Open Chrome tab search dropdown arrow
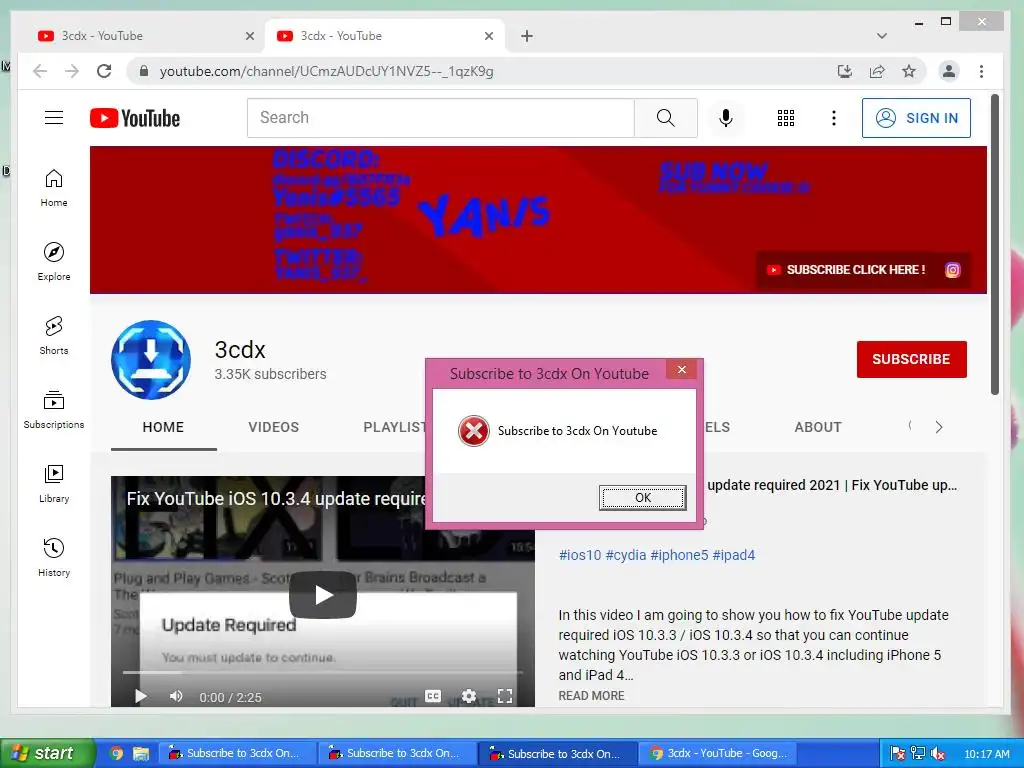This screenshot has height=768, width=1024. [882, 36]
